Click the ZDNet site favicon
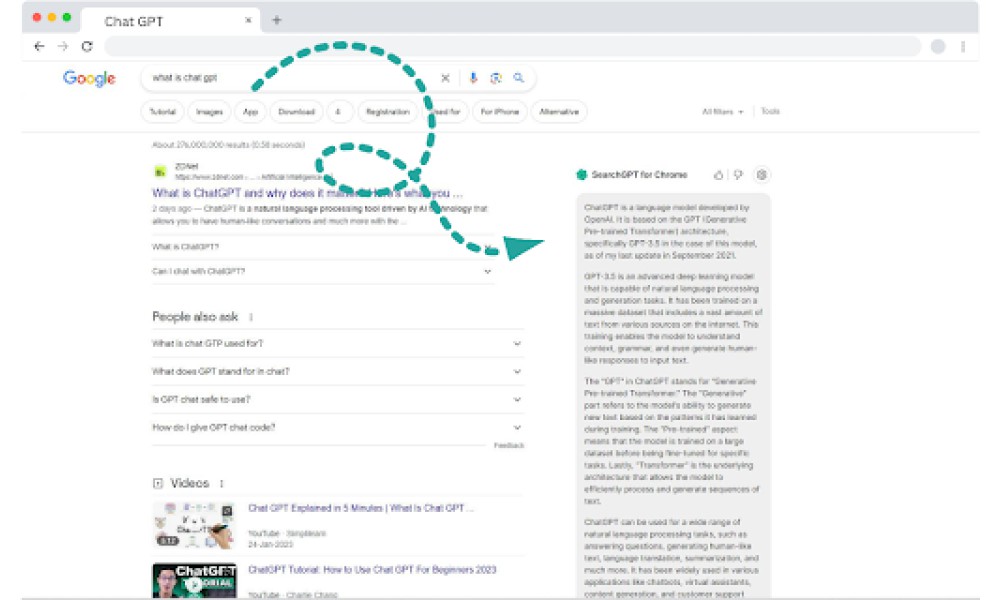 (160, 172)
